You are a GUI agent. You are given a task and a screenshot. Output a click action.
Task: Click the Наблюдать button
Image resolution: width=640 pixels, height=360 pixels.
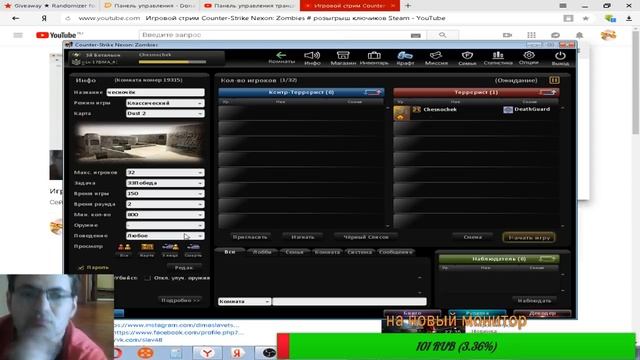pyautogui.click(x=534, y=300)
